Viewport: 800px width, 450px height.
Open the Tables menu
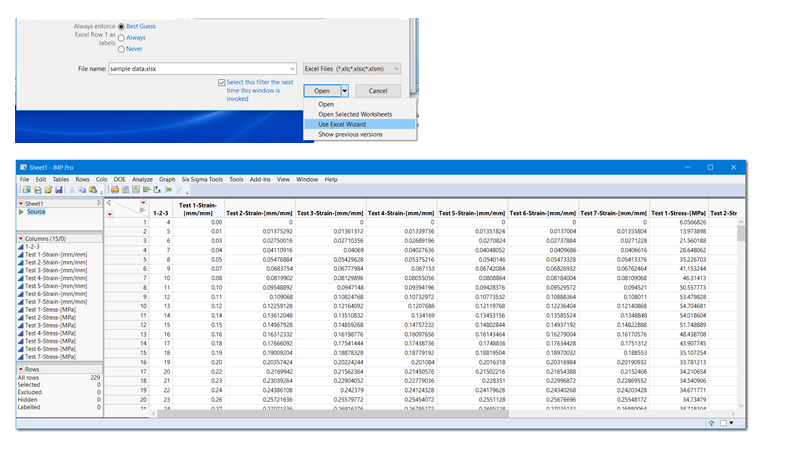(x=61, y=180)
